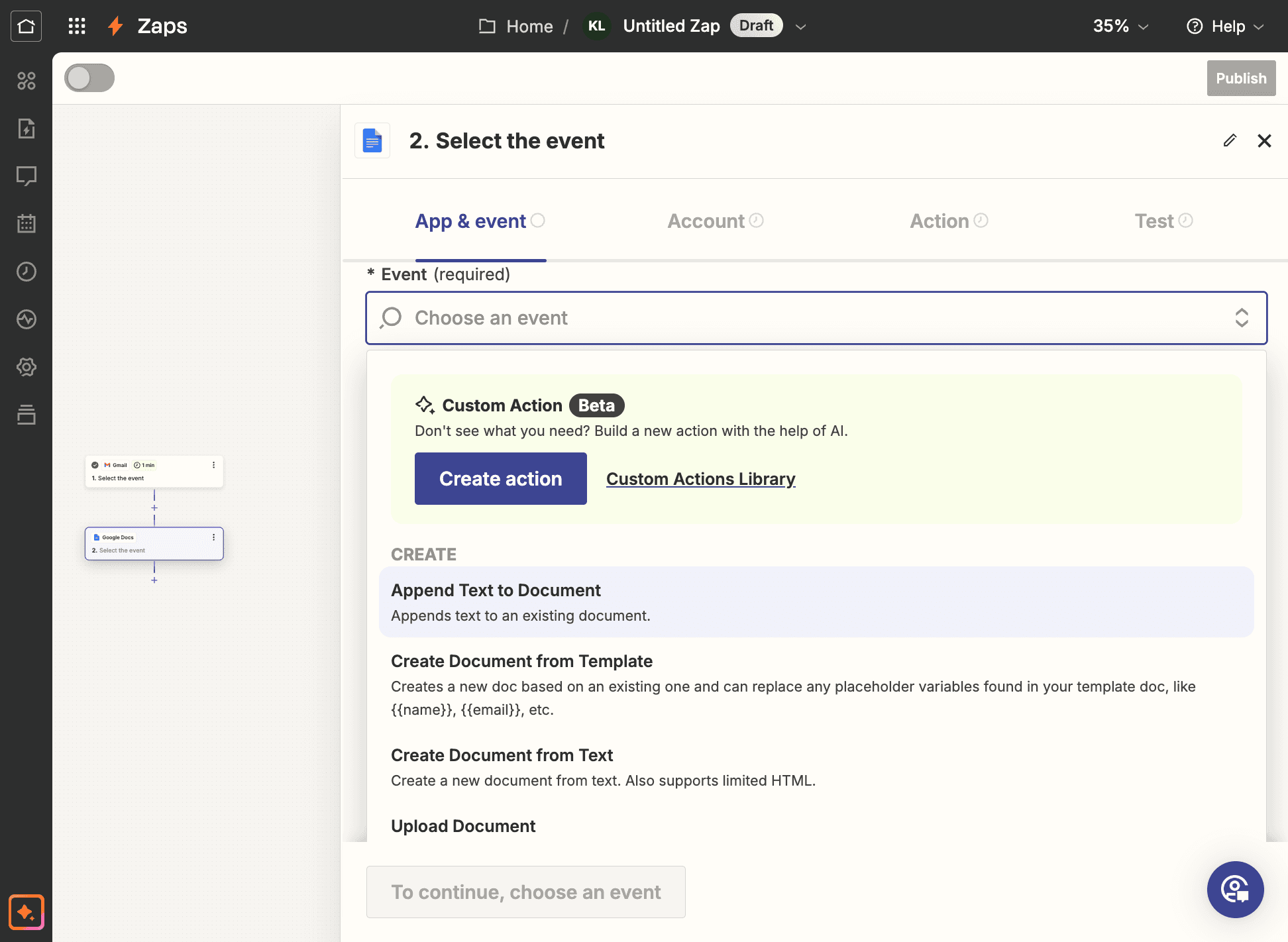Open the 35% zoom level dropdown

1121,26
